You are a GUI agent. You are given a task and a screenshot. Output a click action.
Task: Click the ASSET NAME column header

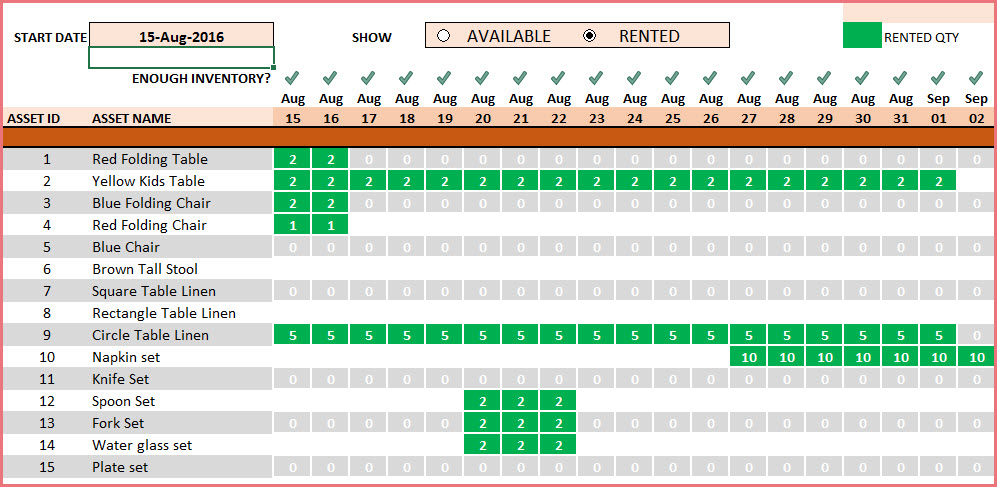pyautogui.click(x=132, y=118)
